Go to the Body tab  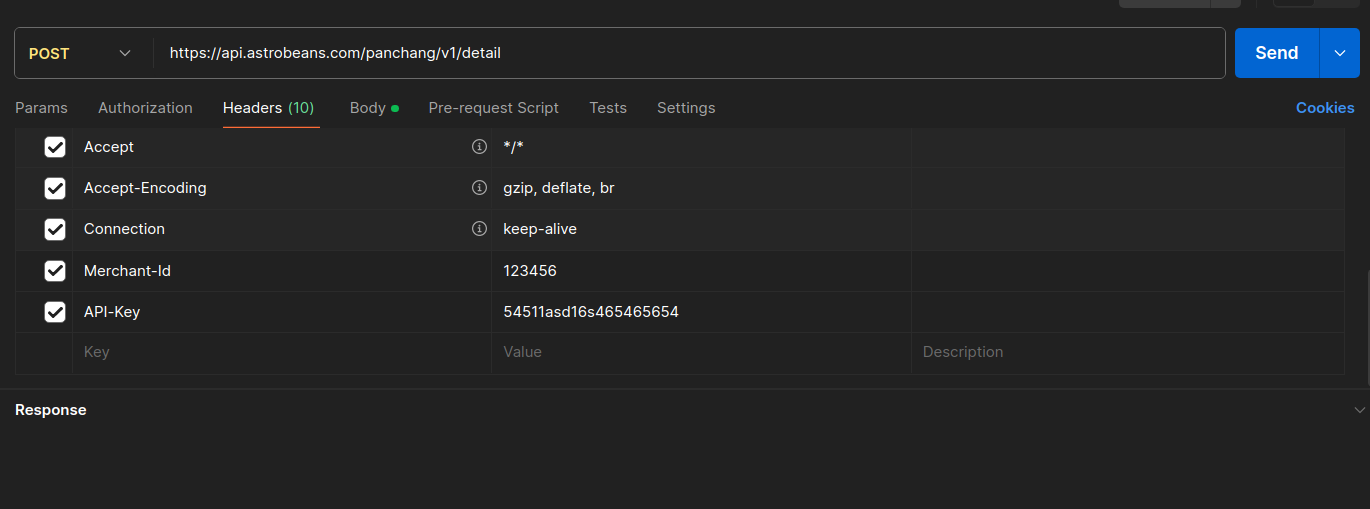click(x=368, y=108)
